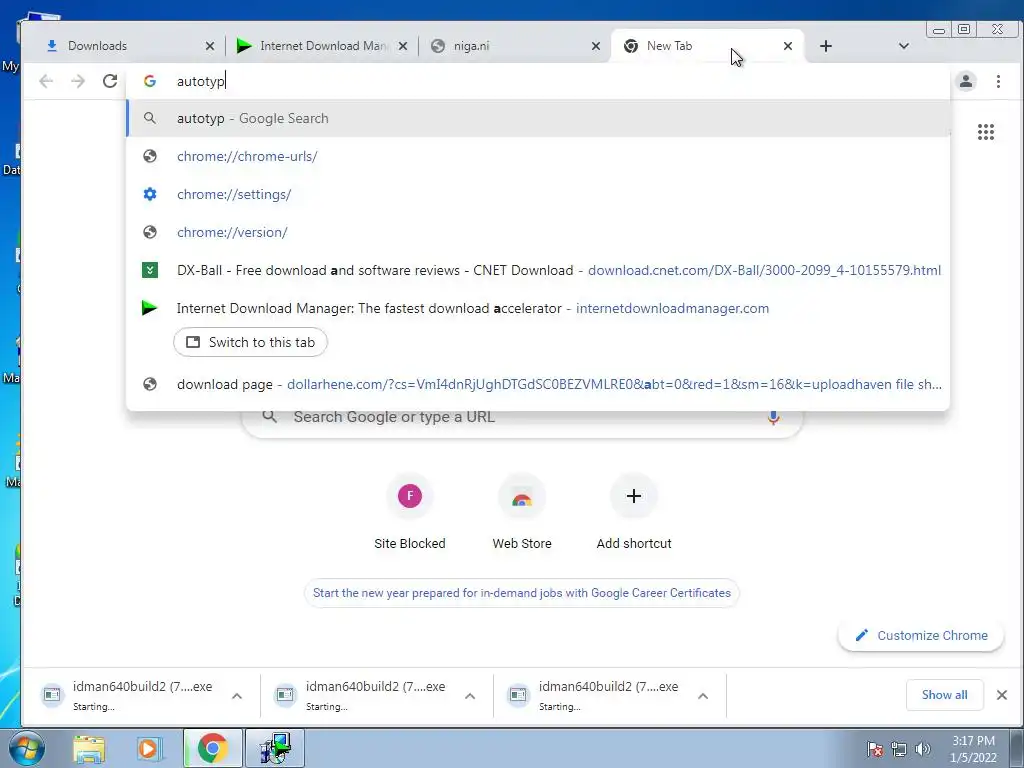Screen dimensions: 1024x768
Task: Click the network tray icon
Action: pos(899,749)
